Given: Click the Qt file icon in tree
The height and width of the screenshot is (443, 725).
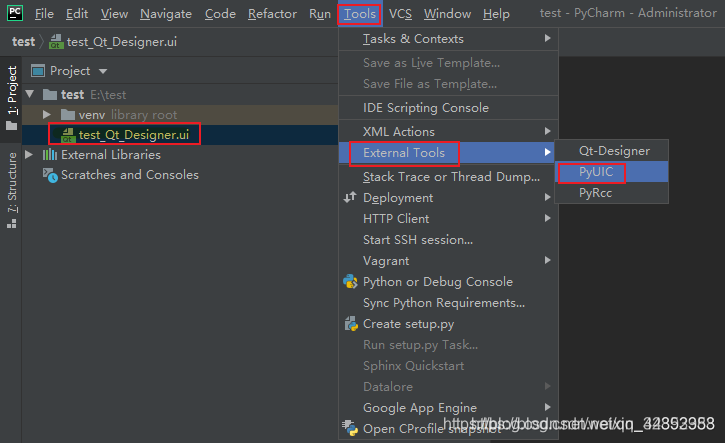Looking at the screenshot, I should (x=68, y=135).
